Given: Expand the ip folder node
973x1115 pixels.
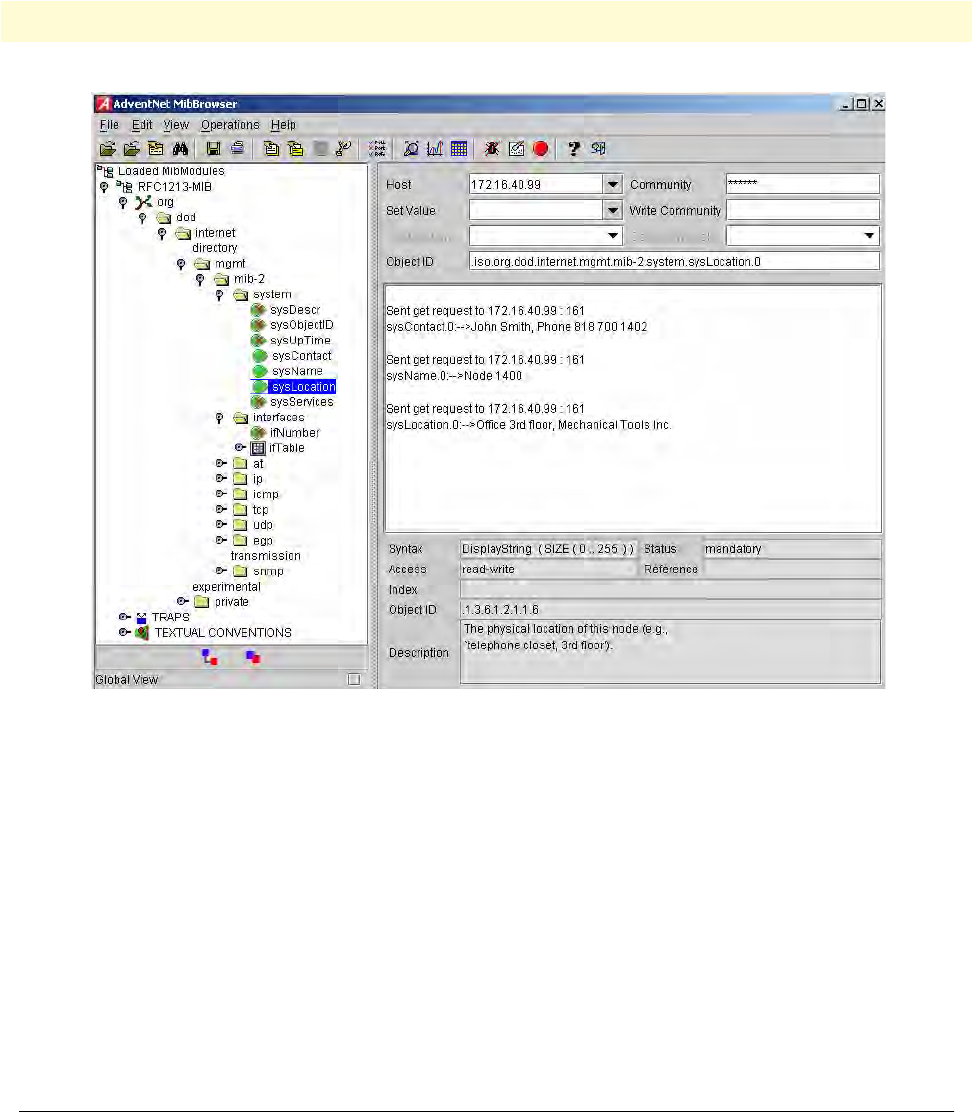Looking at the screenshot, I should [x=221, y=479].
